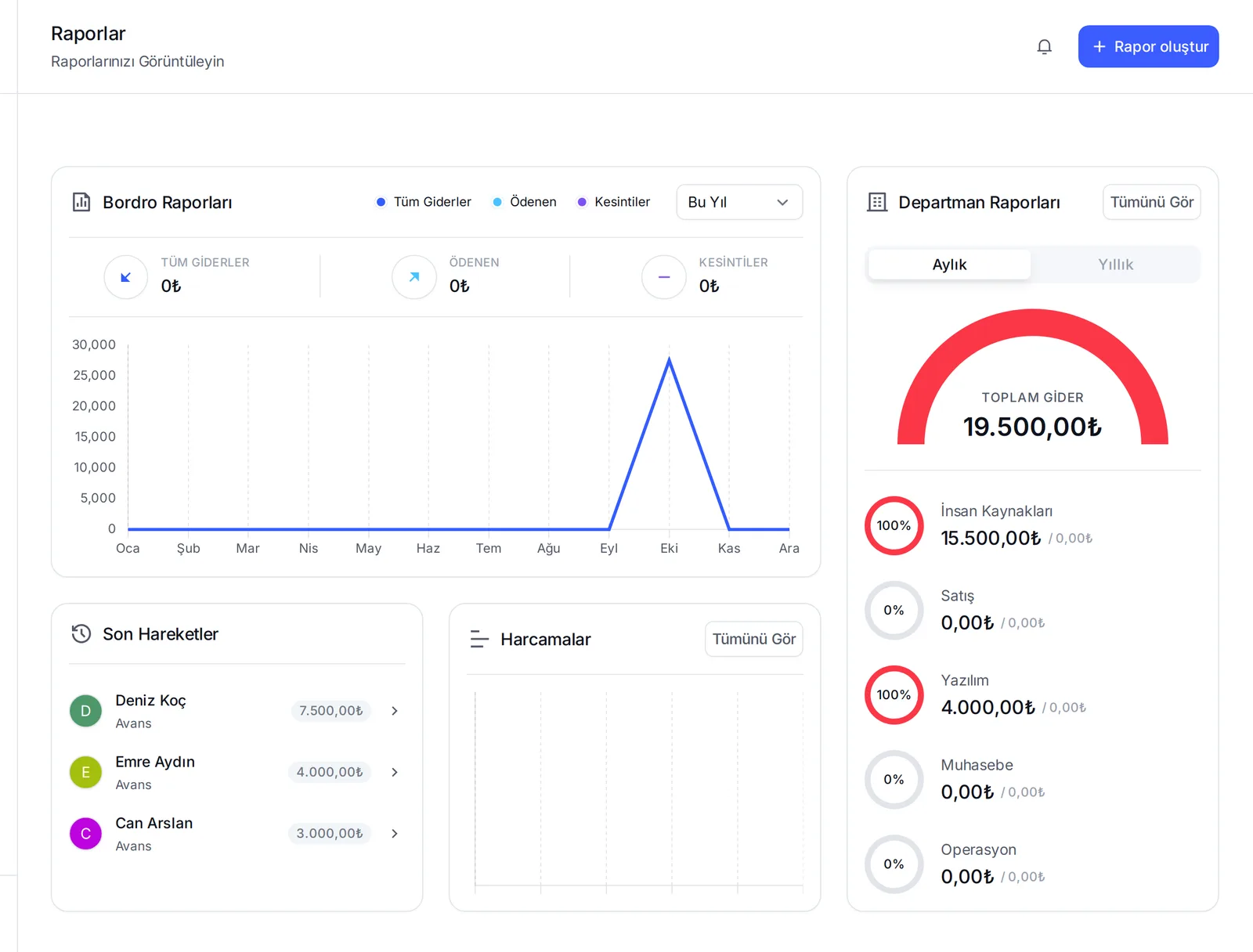This screenshot has width=1253, height=952.
Task: Click the Satış 0% progress ring
Action: coord(894,611)
